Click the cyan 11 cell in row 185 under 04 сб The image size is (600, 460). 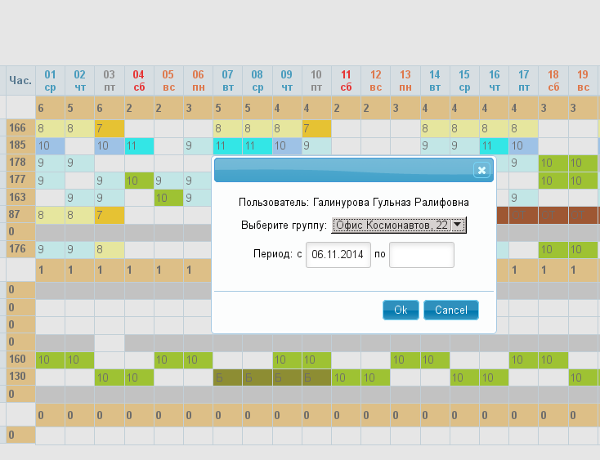138,146
